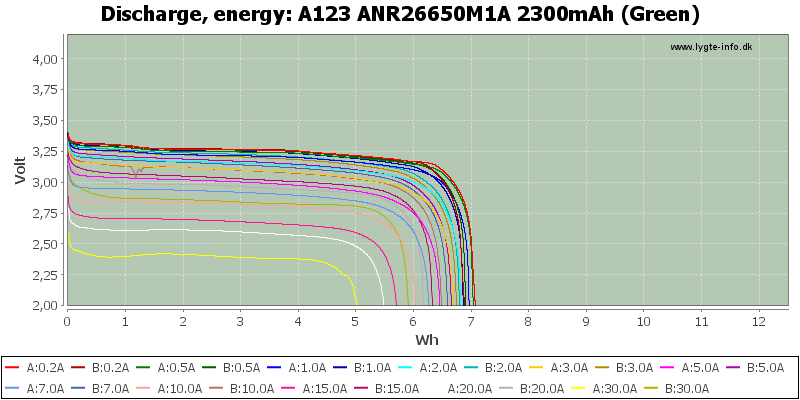800x400 pixels.
Task: Click the 2 tick label on the Wh axis
Action: (x=183, y=322)
